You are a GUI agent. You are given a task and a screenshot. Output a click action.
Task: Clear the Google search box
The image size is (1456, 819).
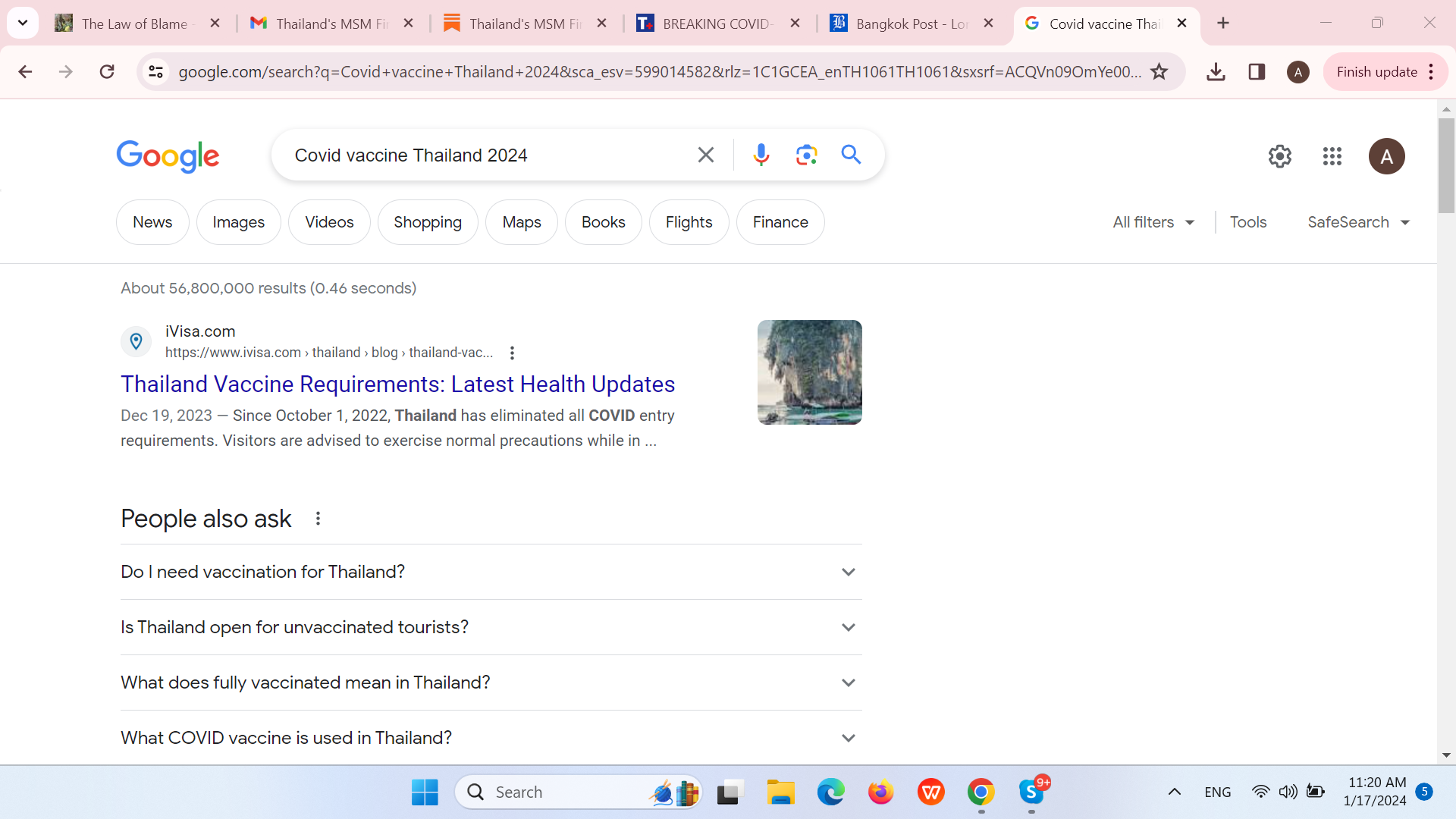[705, 155]
